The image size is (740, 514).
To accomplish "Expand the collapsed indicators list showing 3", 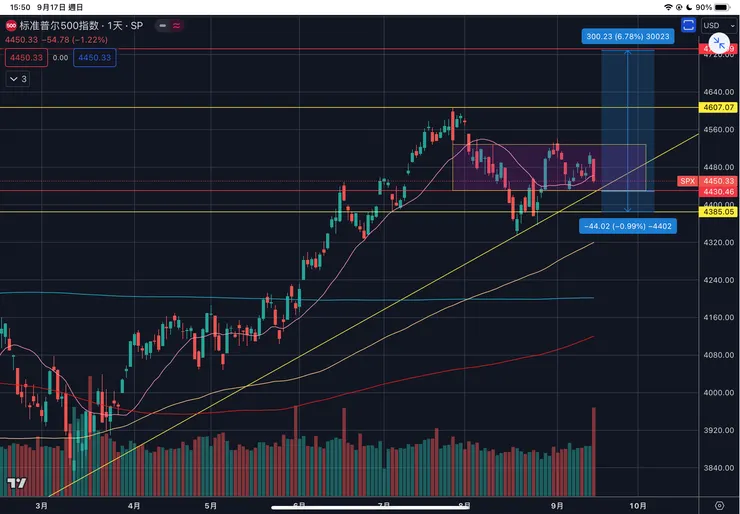I will [19, 77].
